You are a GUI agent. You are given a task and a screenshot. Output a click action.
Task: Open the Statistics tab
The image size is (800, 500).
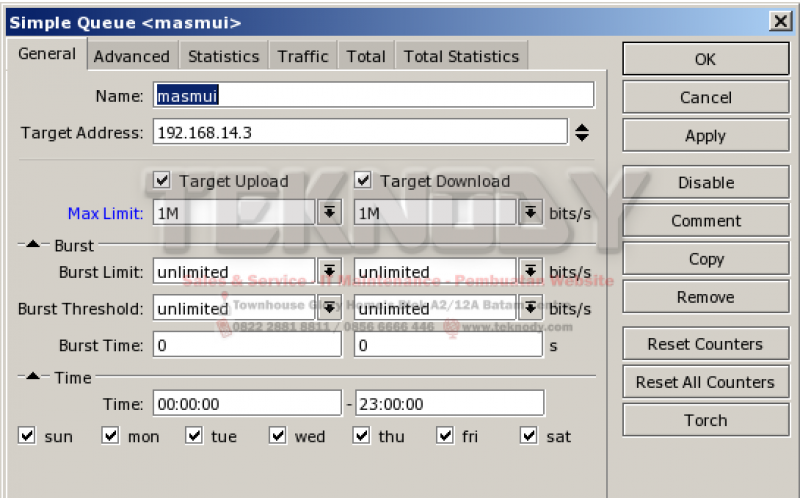click(223, 56)
